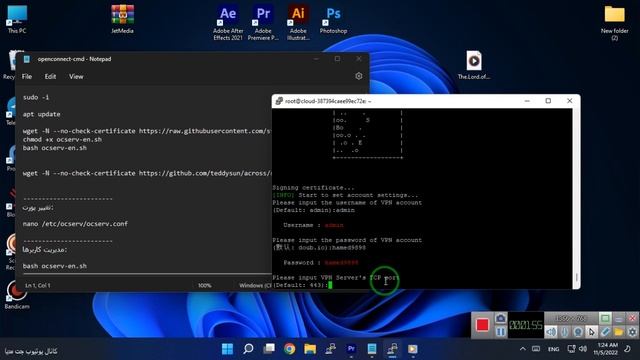Click the '100%' zoom level in the Notepad status bar

click(204, 285)
